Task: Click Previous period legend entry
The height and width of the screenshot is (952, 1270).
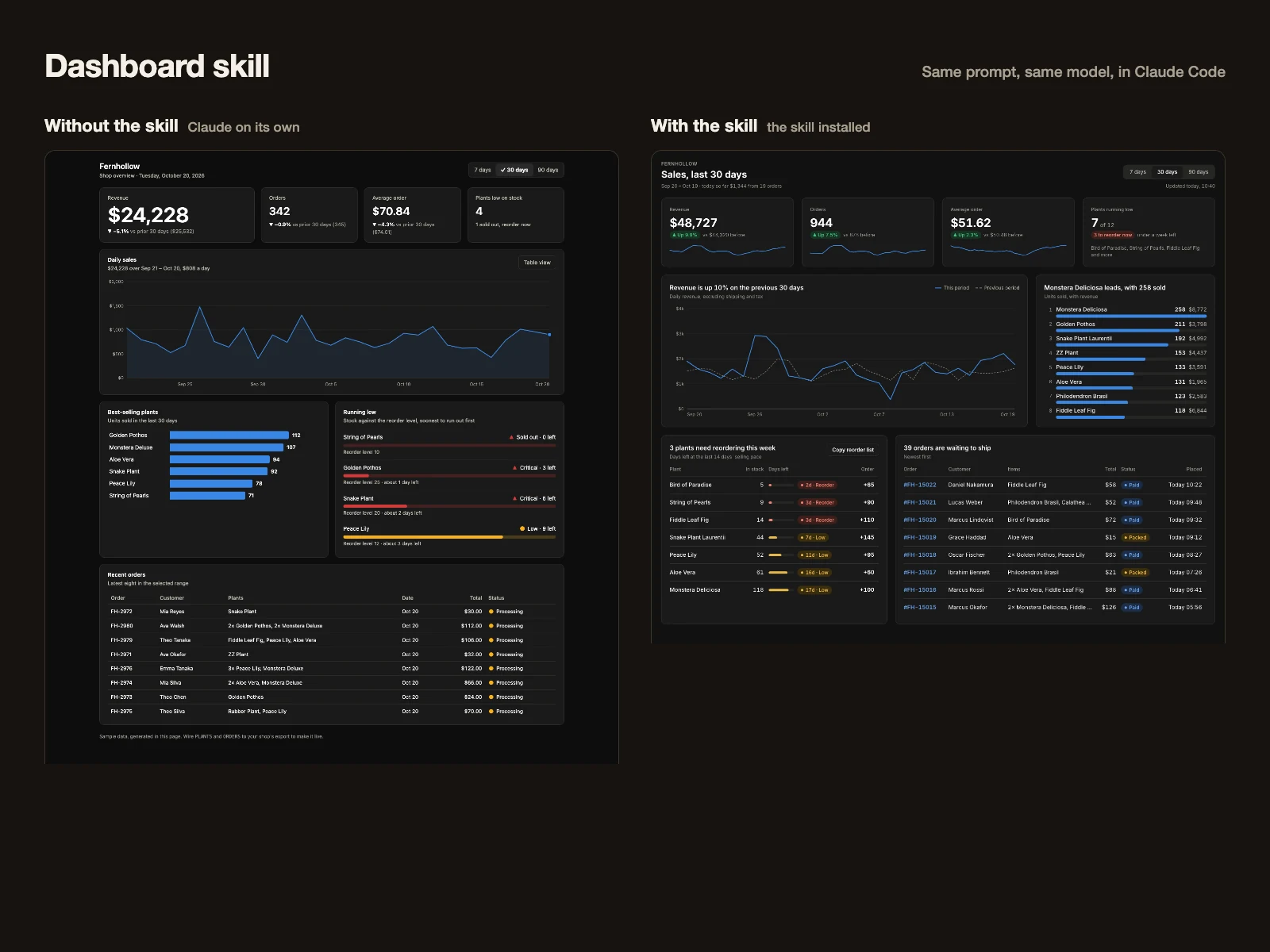Action: tap(997, 288)
